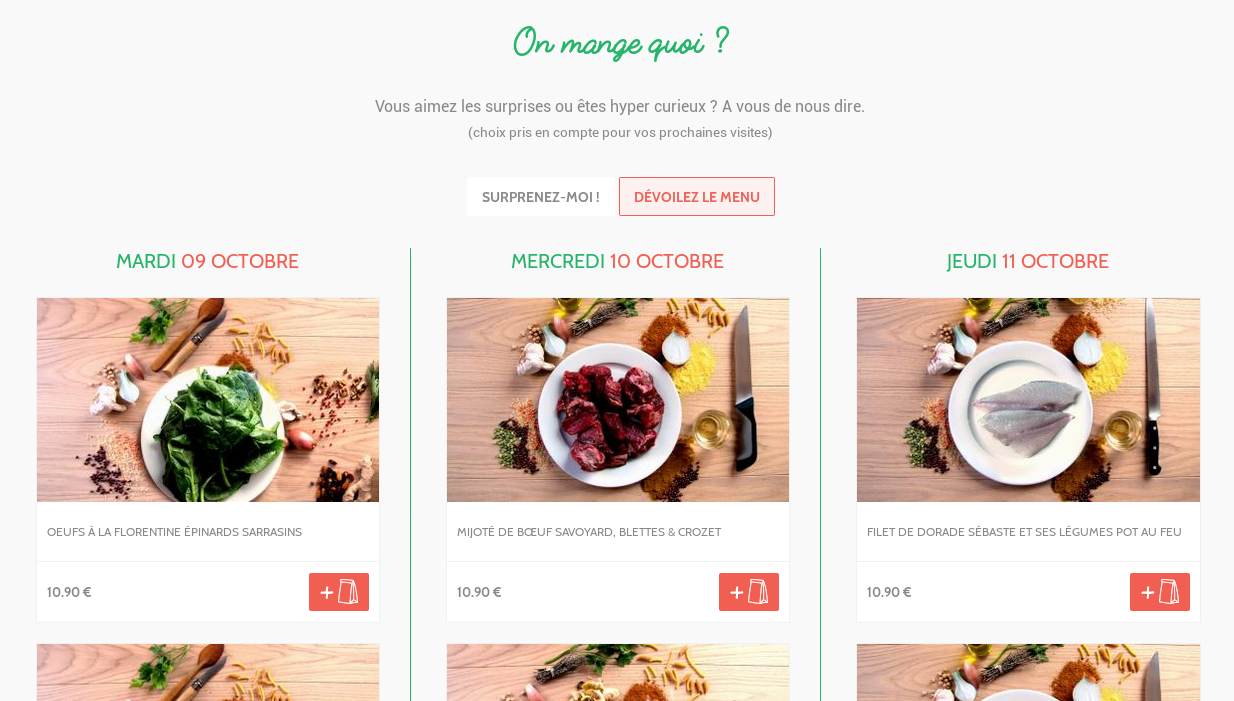The image size is (1234, 701).
Task: Open the spinach dish photo
Action: pos(208,400)
